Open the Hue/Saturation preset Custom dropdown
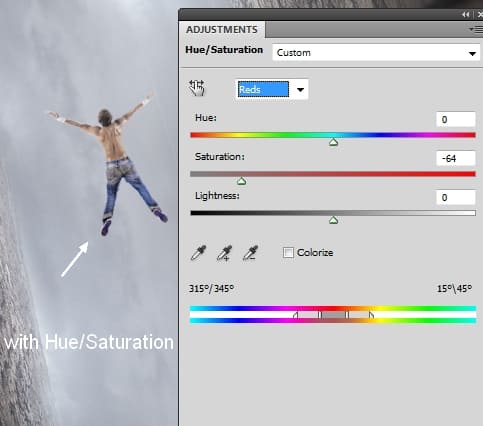483x426 pixels. pos(376,53)
